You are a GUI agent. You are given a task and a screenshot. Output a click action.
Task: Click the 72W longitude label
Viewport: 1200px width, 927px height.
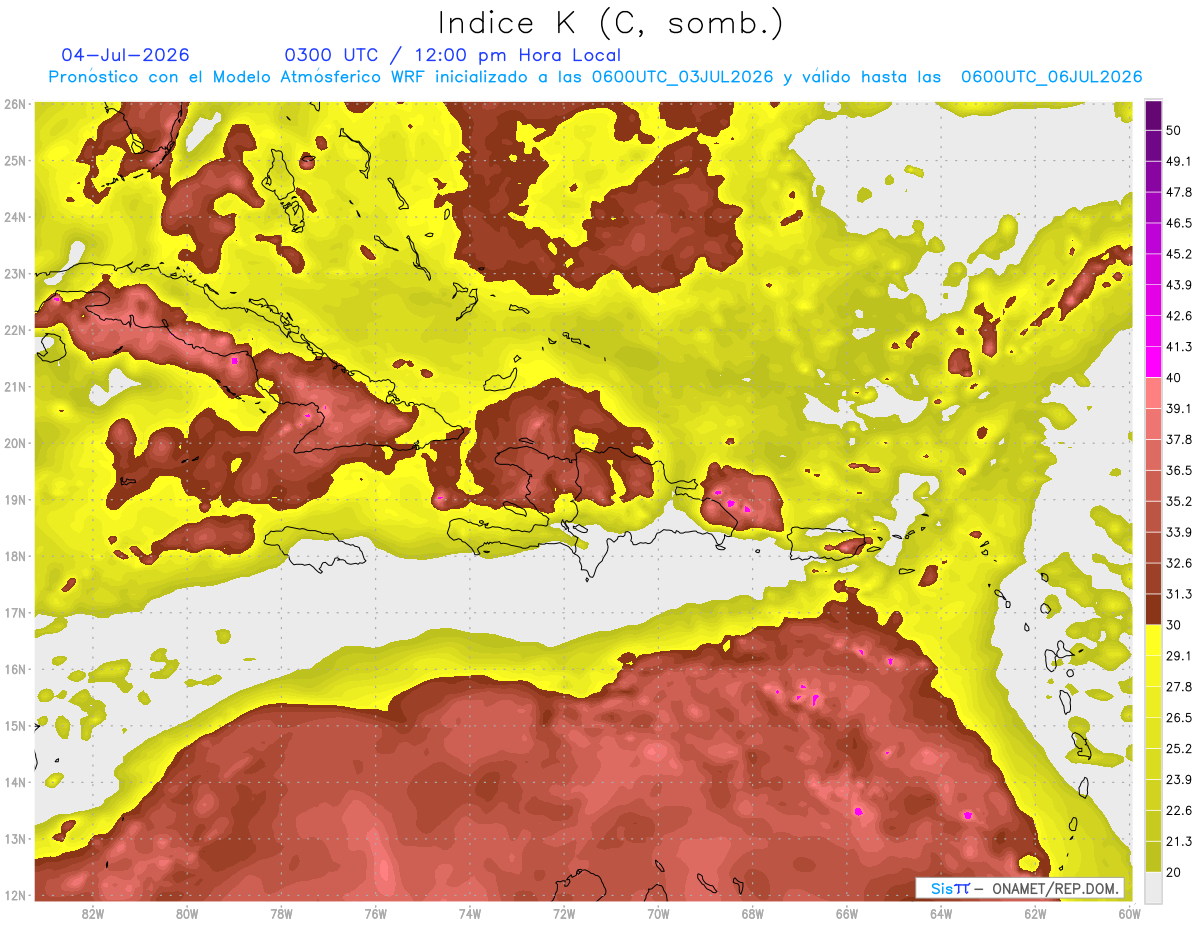[564, 913]
